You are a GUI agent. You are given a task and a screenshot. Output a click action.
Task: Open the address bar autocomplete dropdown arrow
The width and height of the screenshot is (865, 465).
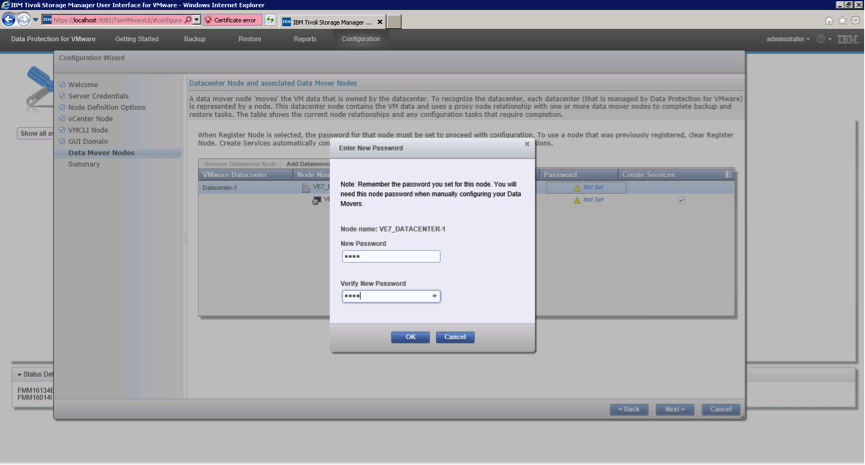click(x=196, y=20)
